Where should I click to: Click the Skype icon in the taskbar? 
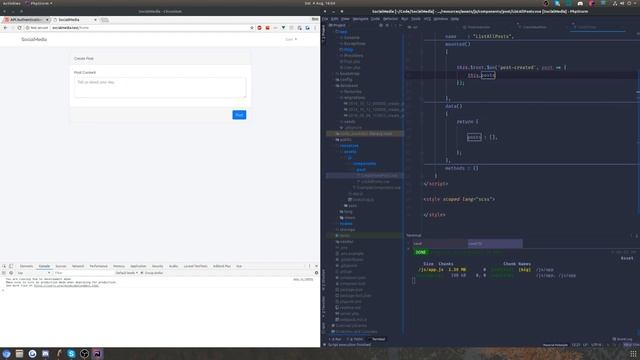(x=71, y=354)
